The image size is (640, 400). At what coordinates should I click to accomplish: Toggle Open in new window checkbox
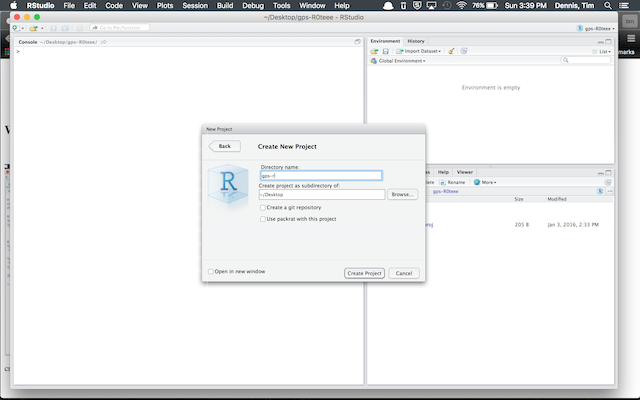click(x=211, y=271)
